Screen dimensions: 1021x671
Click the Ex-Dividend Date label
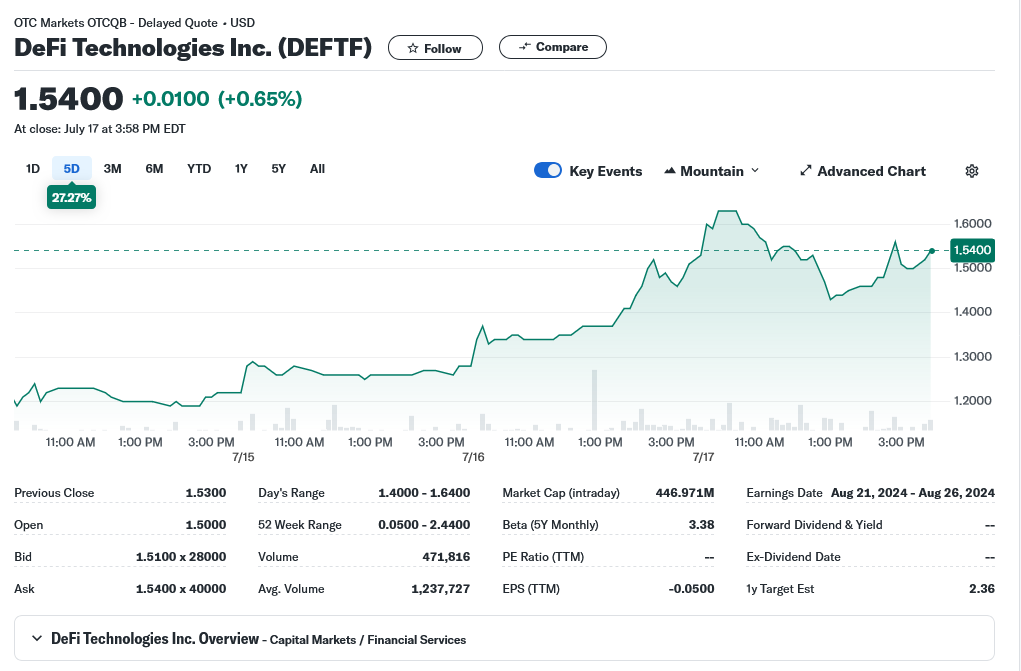pyautogui.click(x=793, y=556)
